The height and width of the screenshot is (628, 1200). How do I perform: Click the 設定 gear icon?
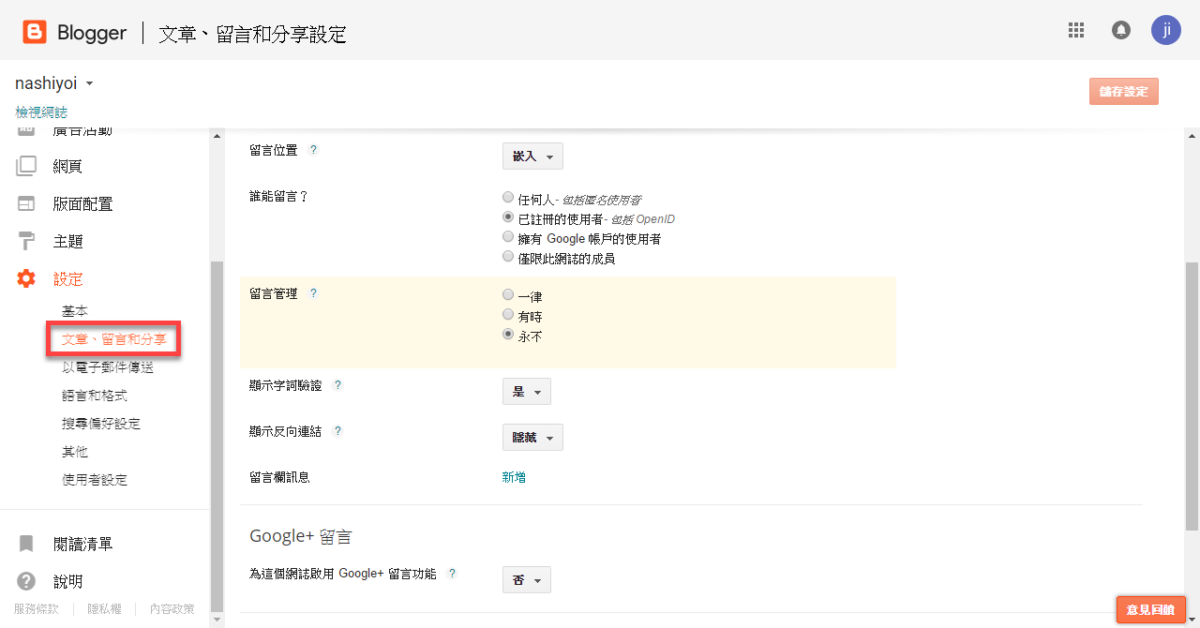pyautogui.click(x=27, y=279)
